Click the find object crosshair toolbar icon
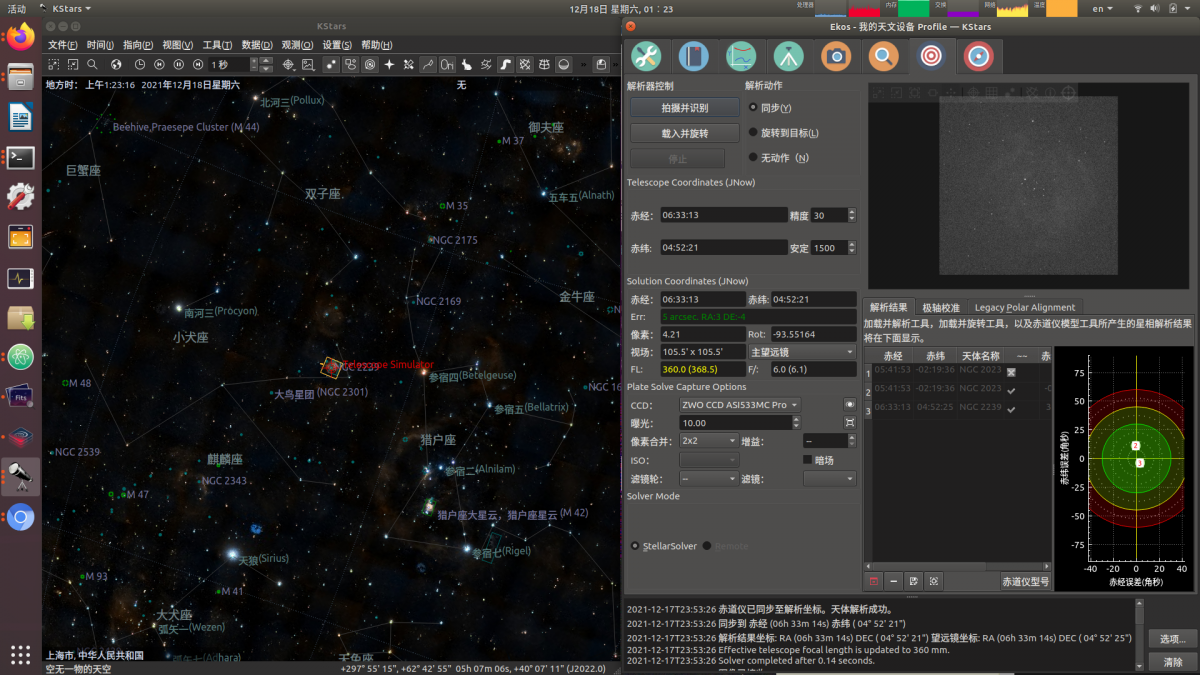Viewport: 1200px width, 675px height. click(289, 64)
